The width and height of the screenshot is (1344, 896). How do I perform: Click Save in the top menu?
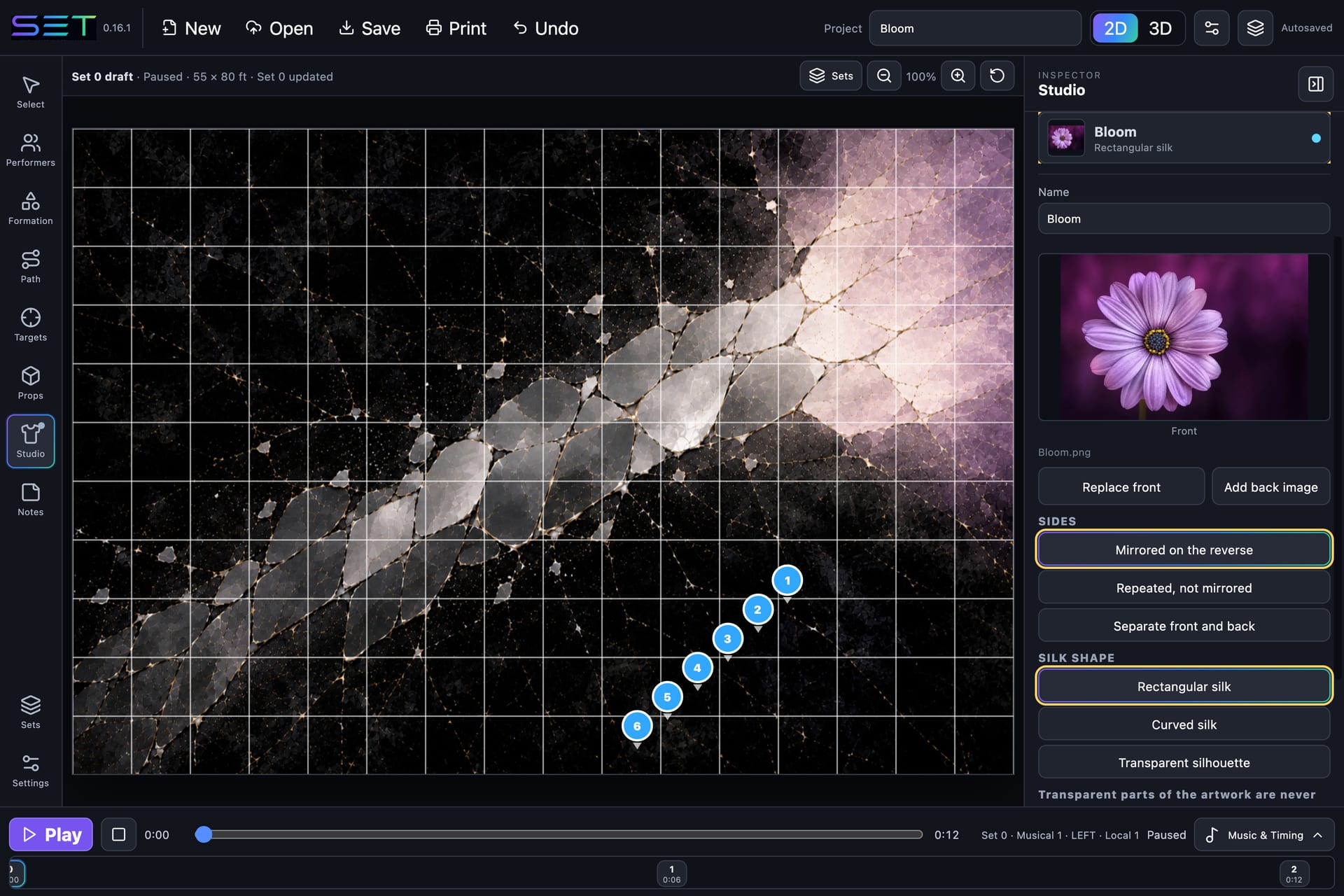pyautogui.click(x=370, y=28)
